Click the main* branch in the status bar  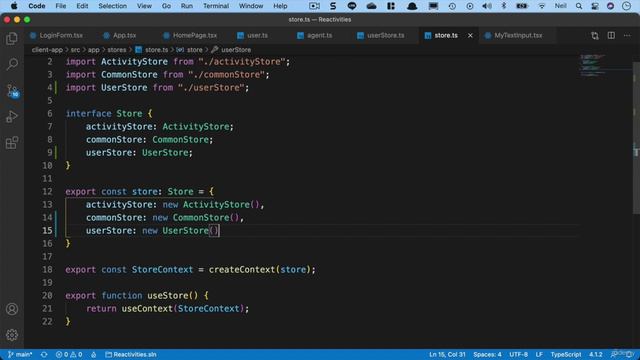(x=20, y=355)
